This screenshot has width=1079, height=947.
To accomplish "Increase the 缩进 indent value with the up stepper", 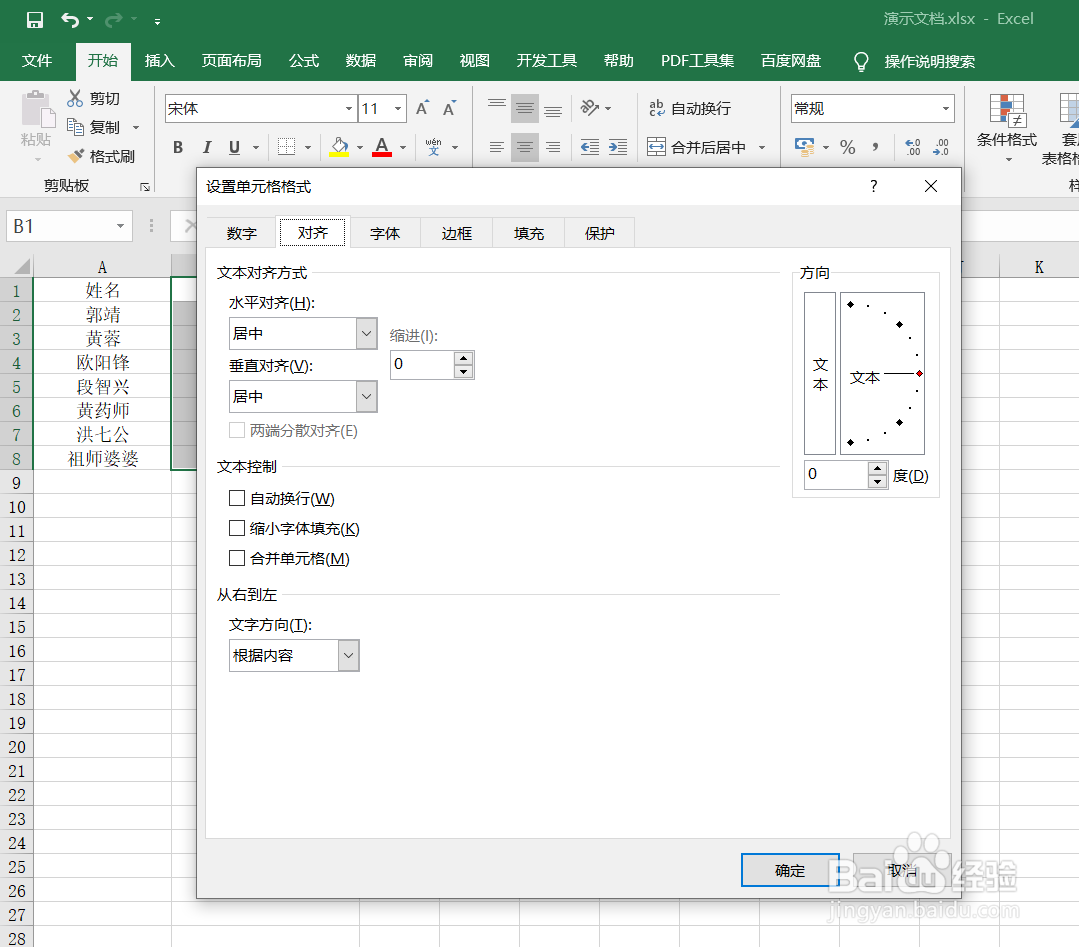I will tap(464, 358).
